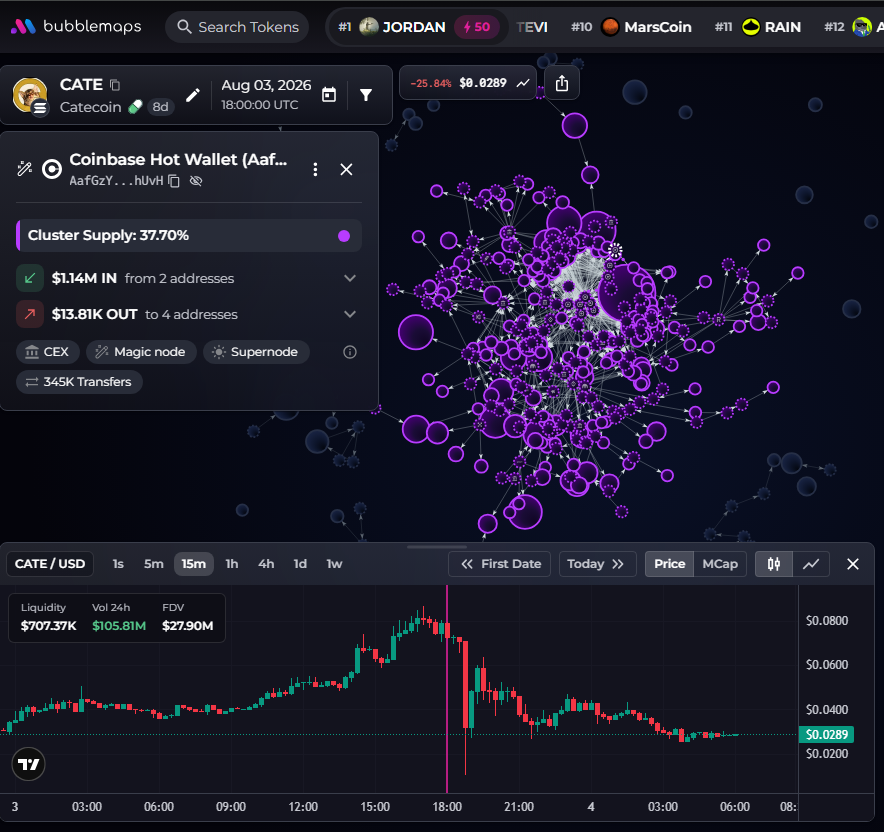This screenshot has width=884, height=832.
Task: Click the FDV $27.90M value
Action: pos(187,626)
